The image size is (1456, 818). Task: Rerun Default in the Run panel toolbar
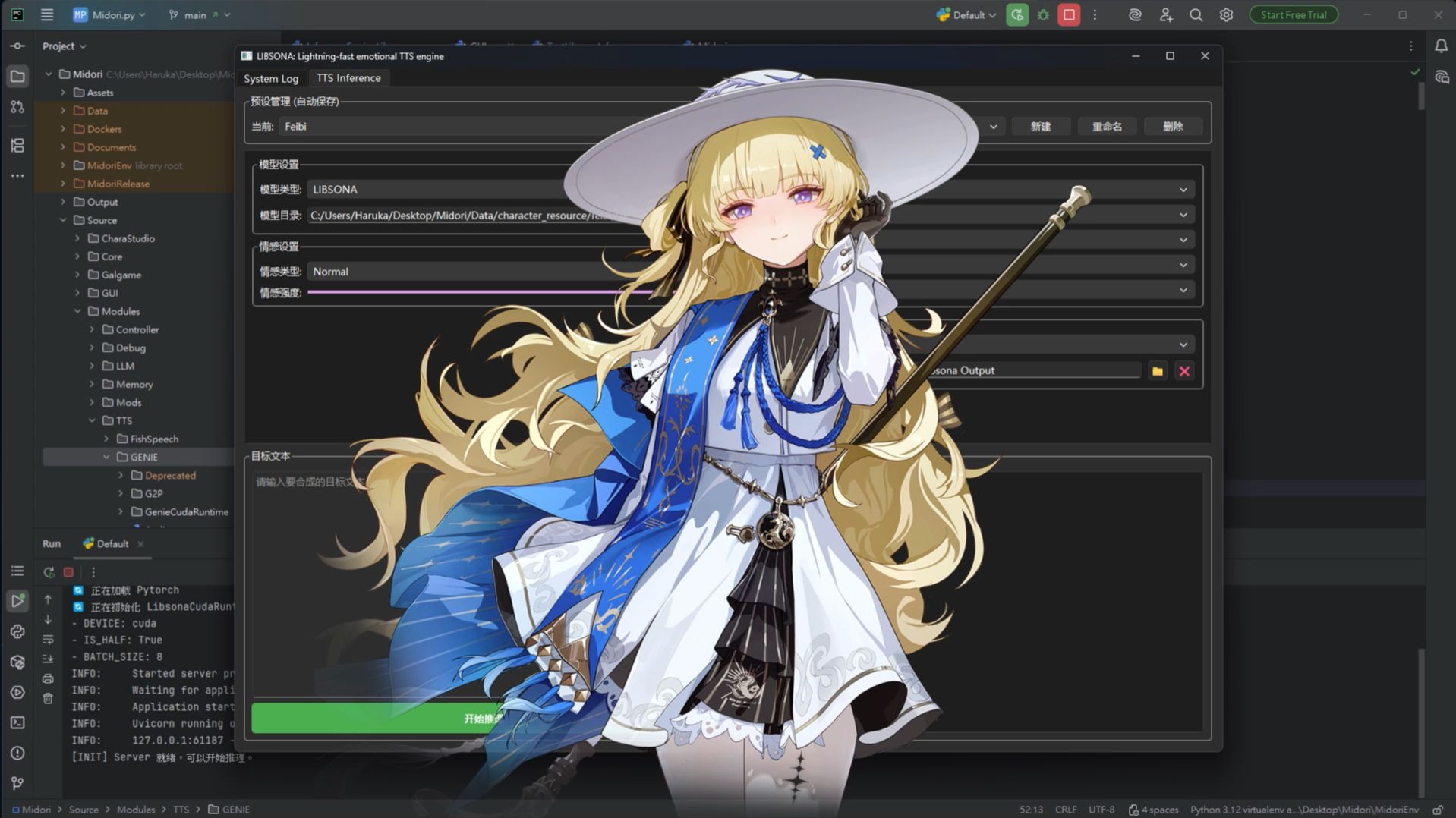coord(49,572)
